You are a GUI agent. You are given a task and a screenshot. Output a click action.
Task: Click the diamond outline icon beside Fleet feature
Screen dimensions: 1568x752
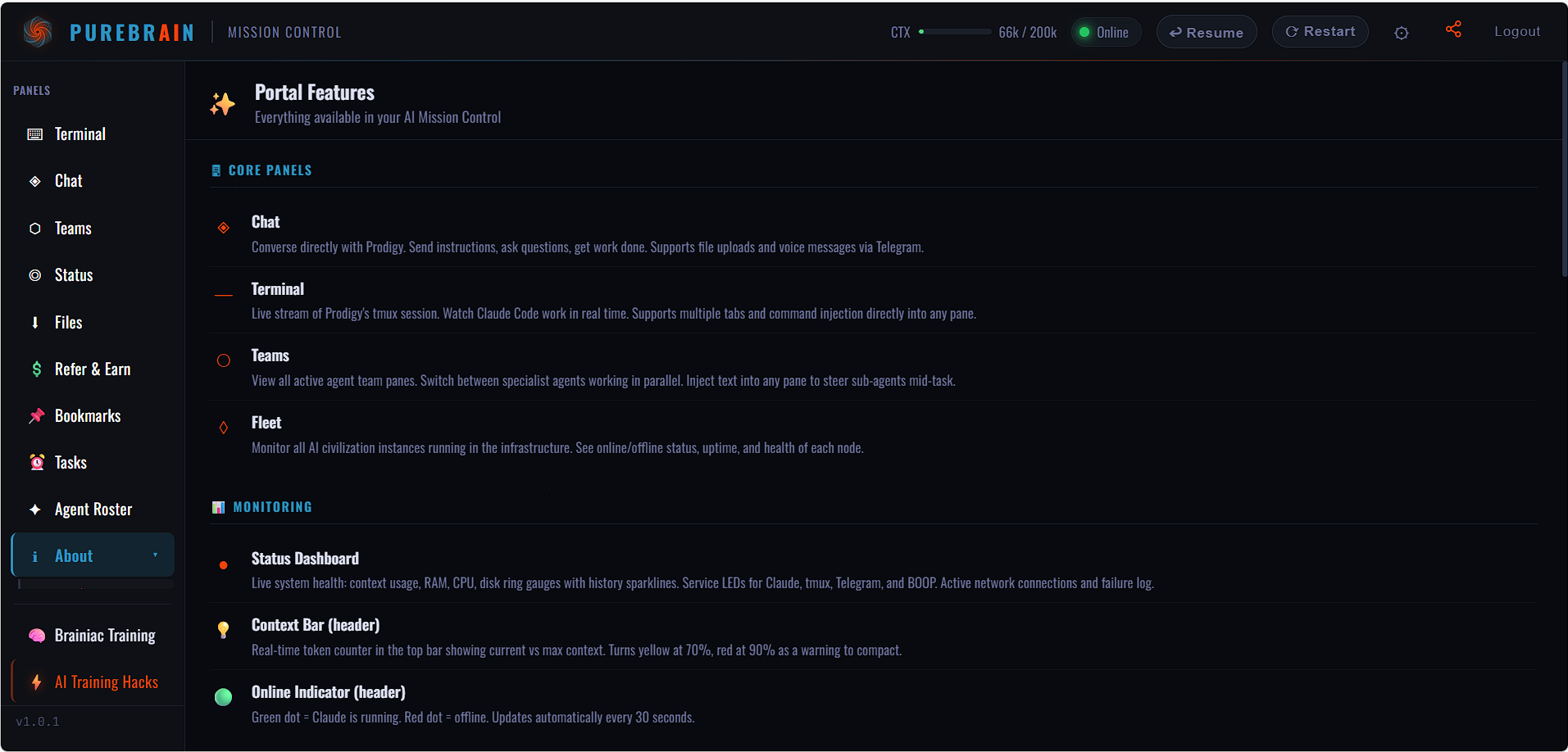click(x=224, y=428)
